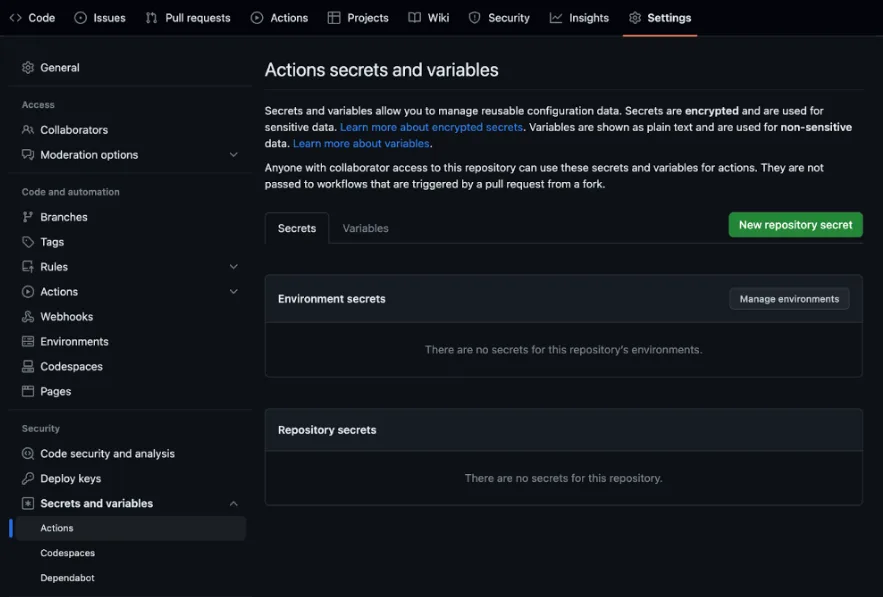Click the Wiki book icon
The image size is (883, 597).
click(414, 18)
